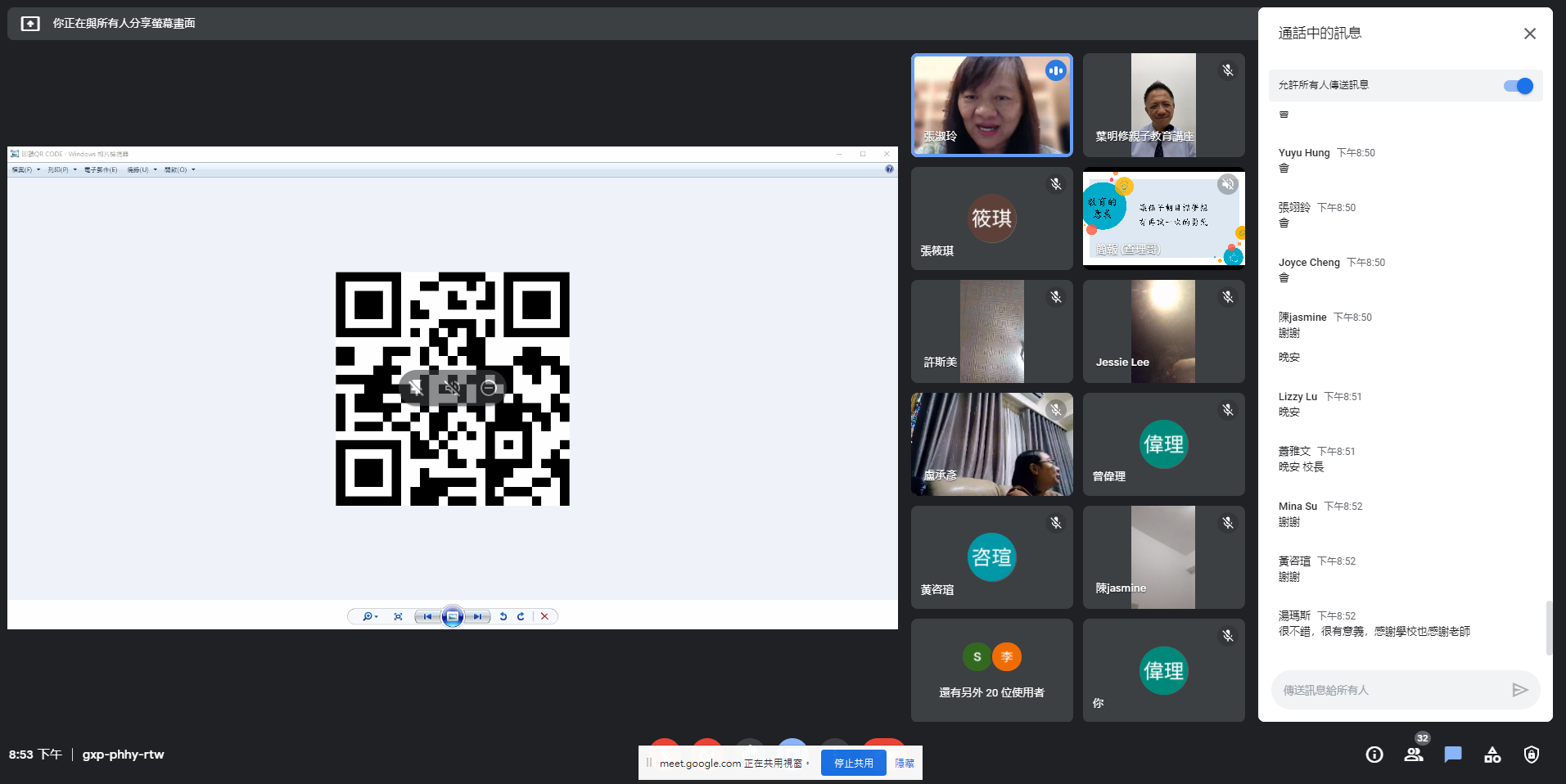1566x784 pixels.
Task: Click fit-to-window icon in photo viewer
Action: point(398,616)
